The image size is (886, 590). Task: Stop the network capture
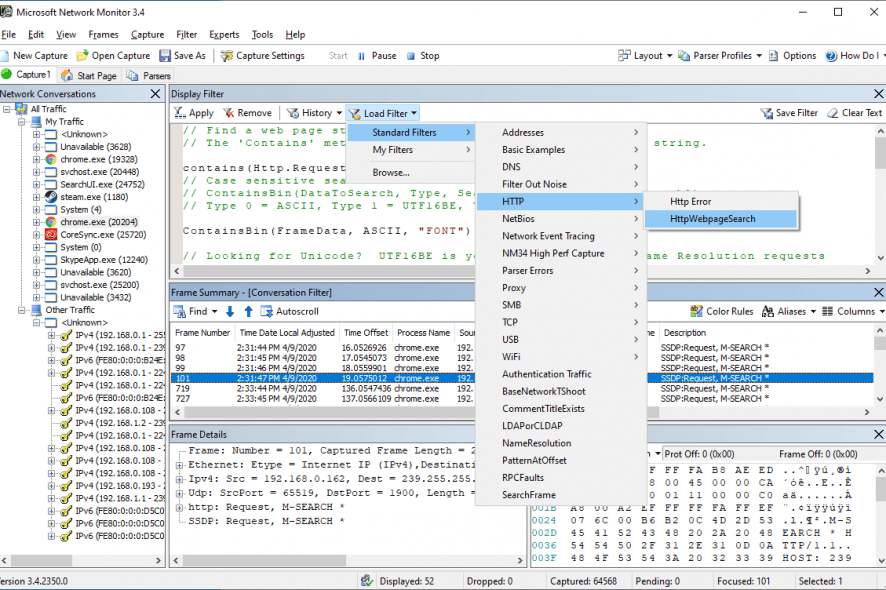423,55
